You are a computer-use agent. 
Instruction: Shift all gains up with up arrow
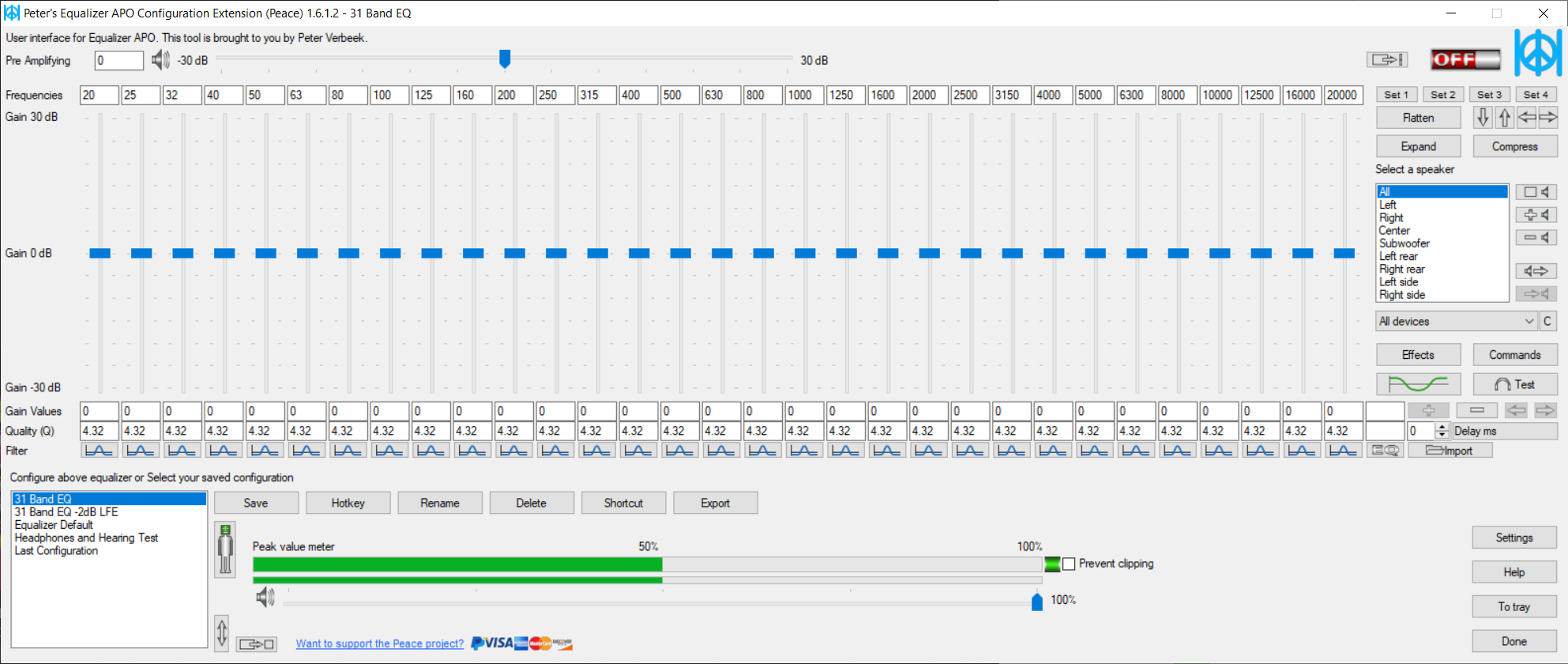[x=1504, y=118]
